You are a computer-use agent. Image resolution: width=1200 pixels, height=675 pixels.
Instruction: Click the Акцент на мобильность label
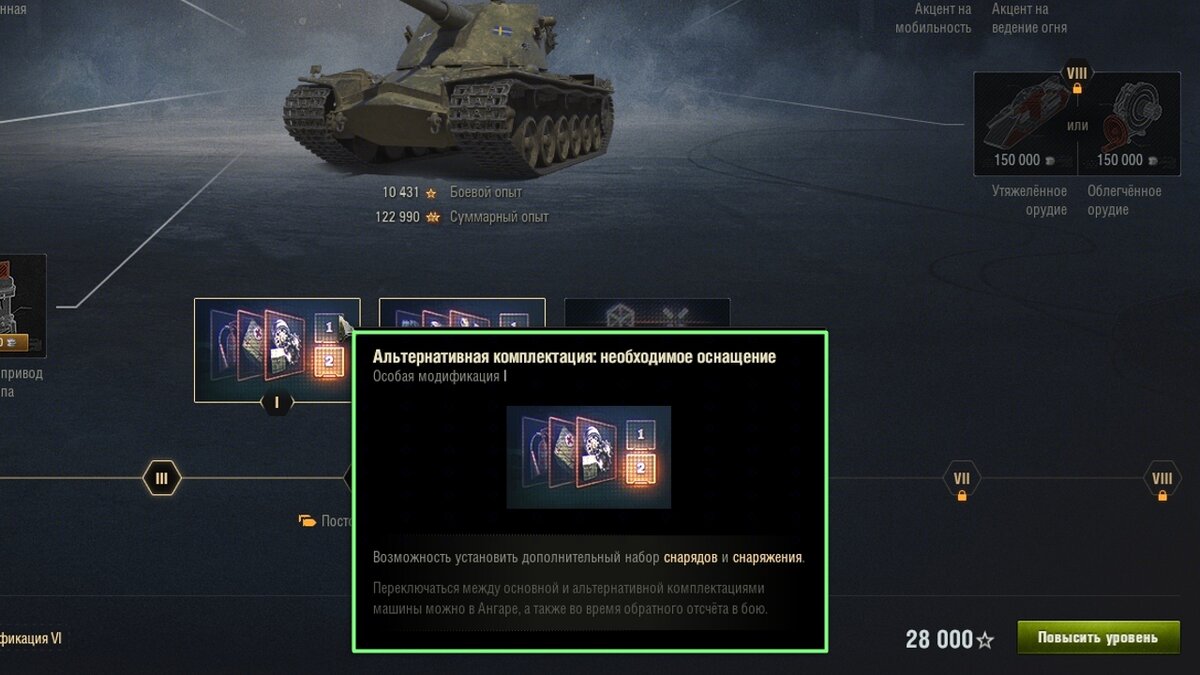point(933,19)
